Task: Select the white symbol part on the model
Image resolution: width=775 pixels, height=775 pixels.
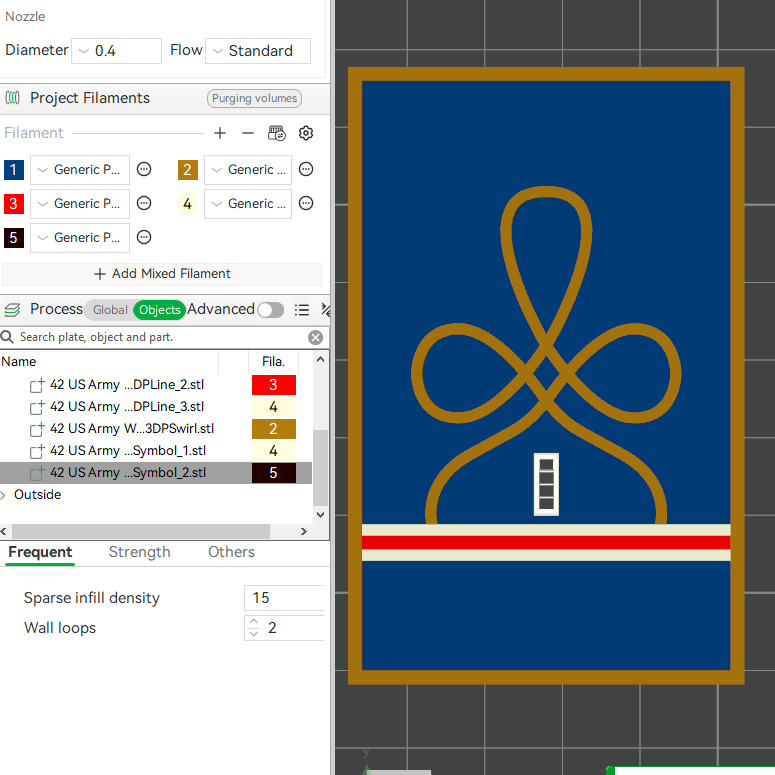Action: click(537, 484)
